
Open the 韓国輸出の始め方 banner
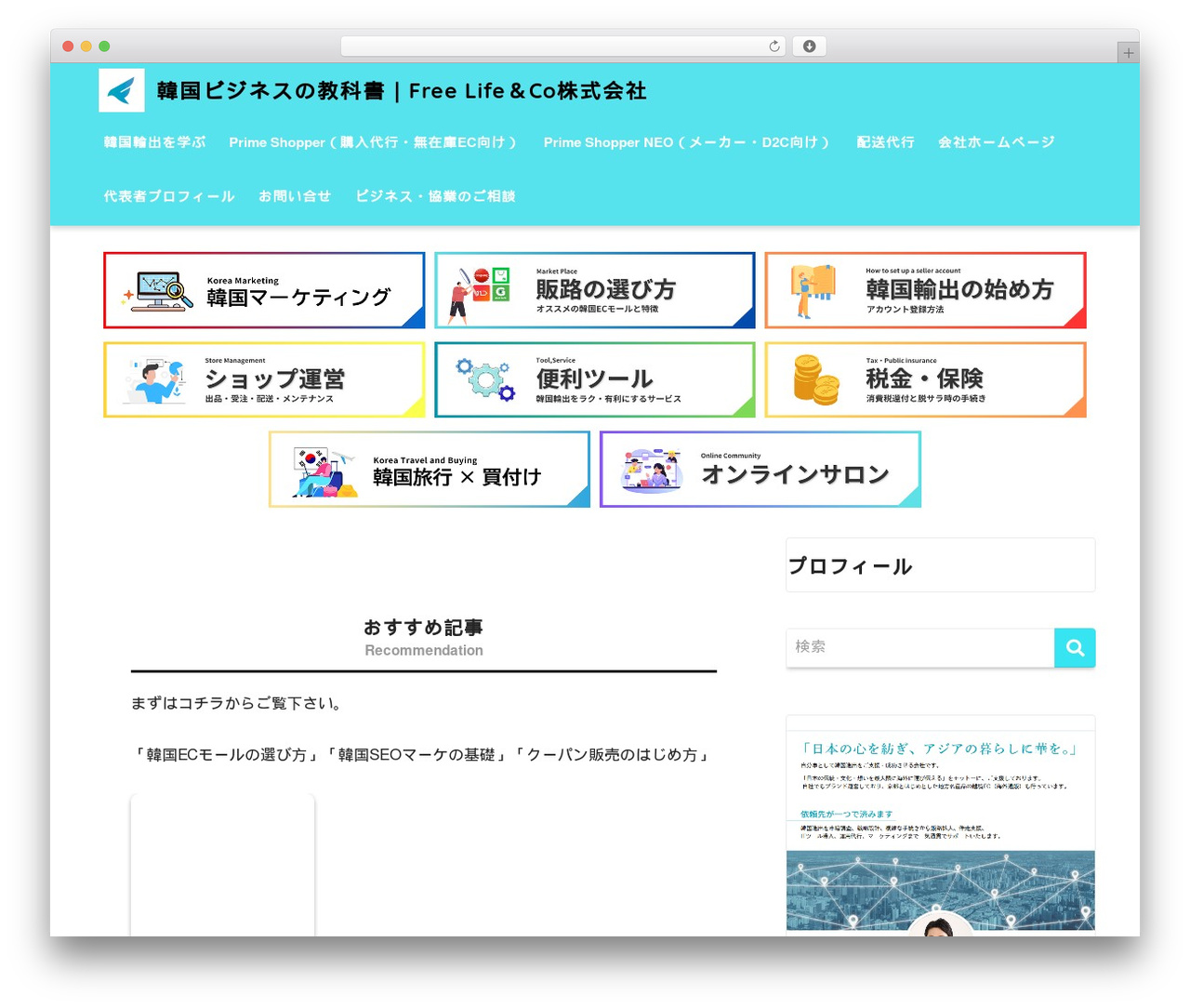pyautogui.click(x=925, y=290)
